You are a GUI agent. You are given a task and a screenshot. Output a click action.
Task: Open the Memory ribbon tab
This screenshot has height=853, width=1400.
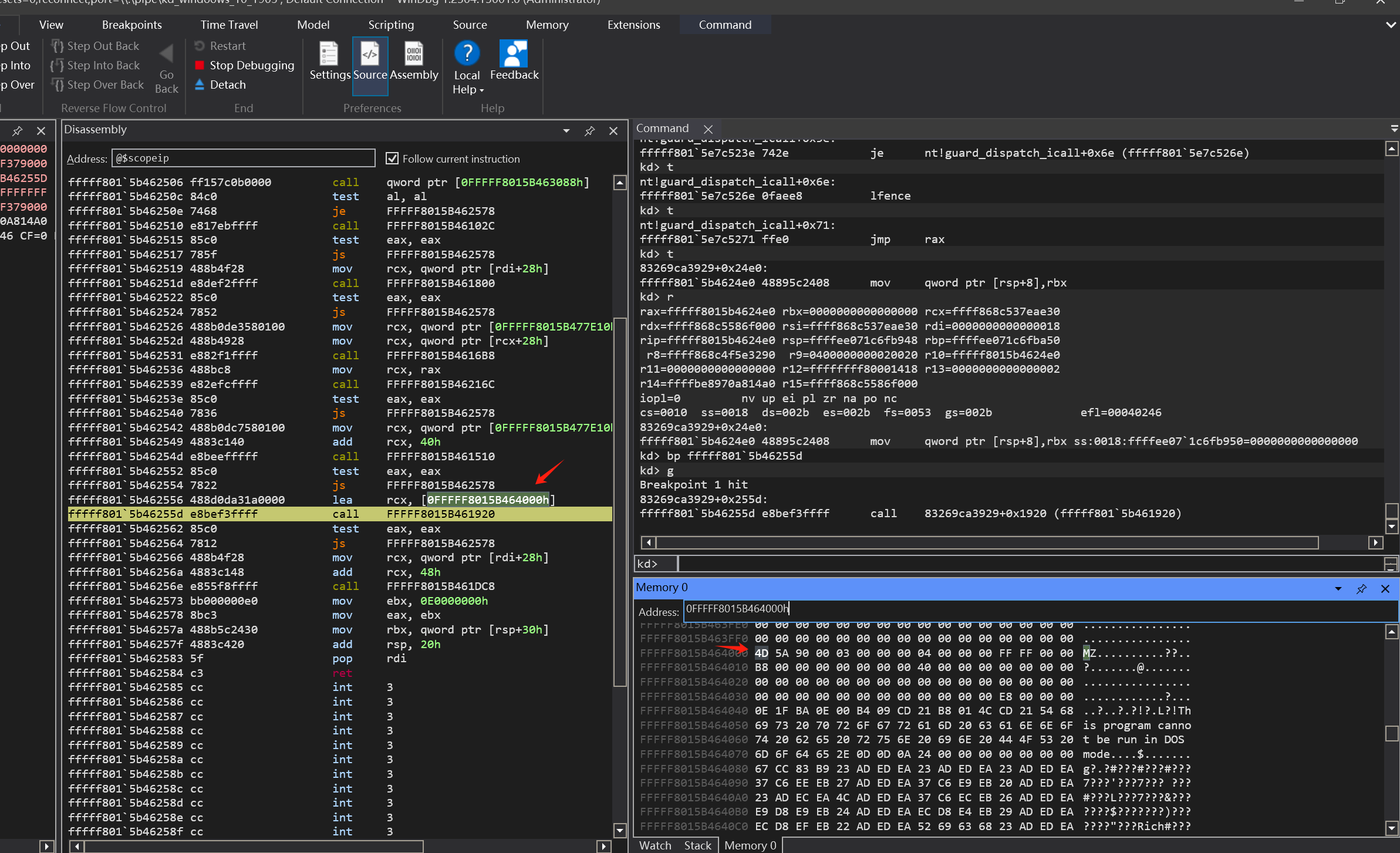point(547,25)
